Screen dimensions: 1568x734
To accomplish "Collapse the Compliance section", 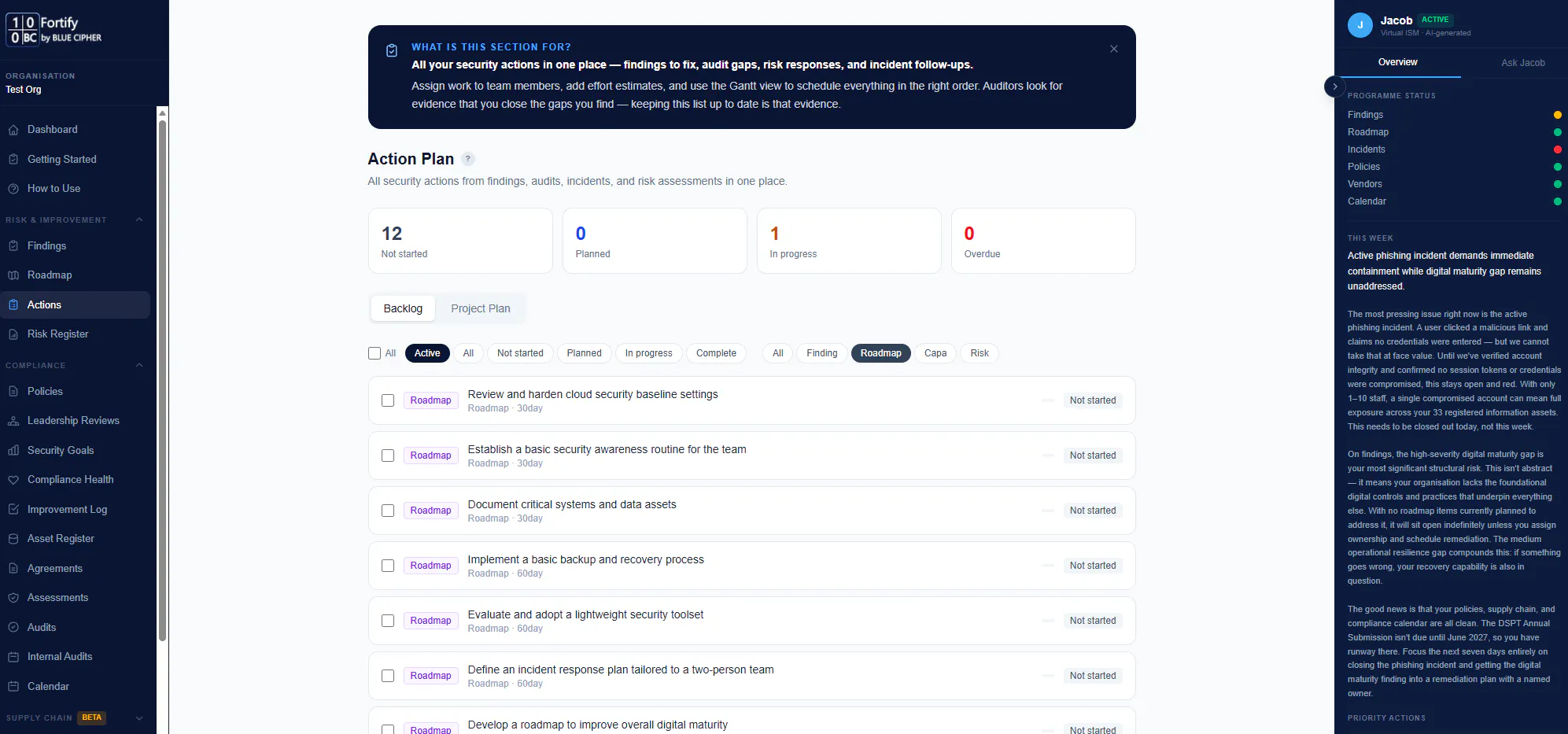I will (139, 365).
